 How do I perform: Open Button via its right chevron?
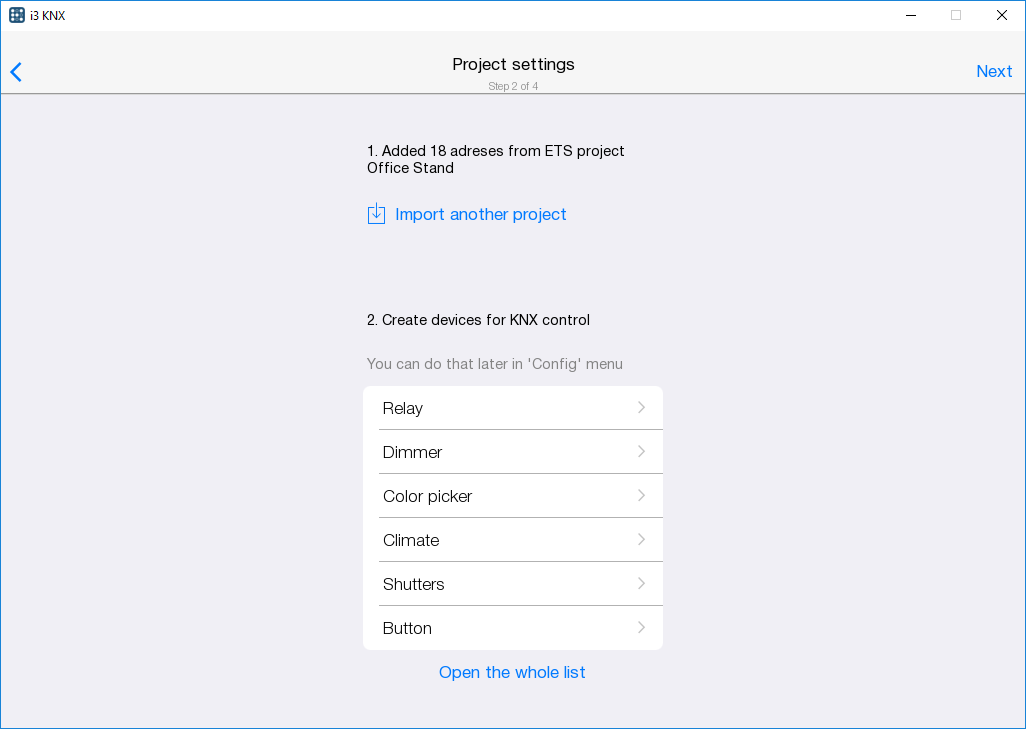tap(641, 628)
